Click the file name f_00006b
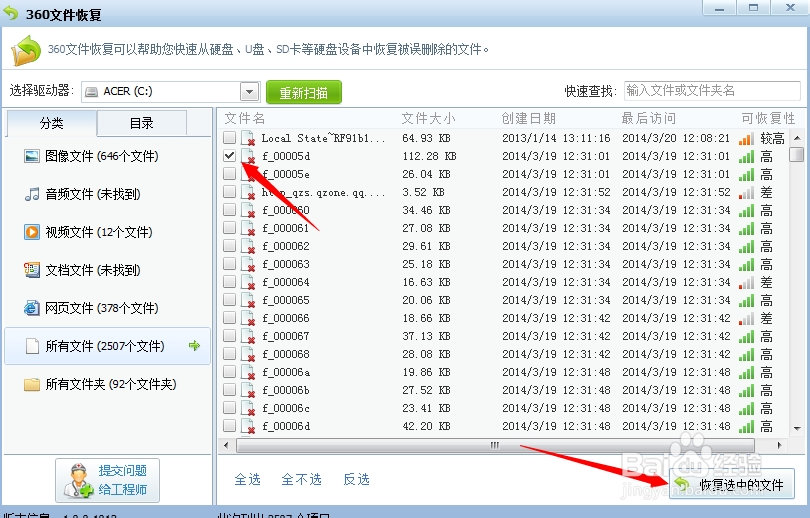 286,390
